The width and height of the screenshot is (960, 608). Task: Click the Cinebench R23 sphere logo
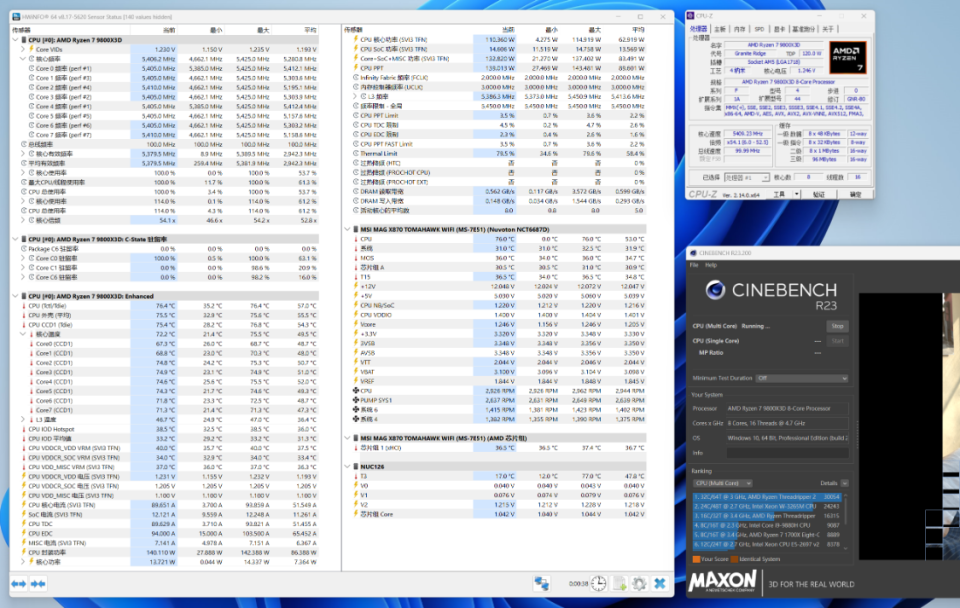click(715, 290)
